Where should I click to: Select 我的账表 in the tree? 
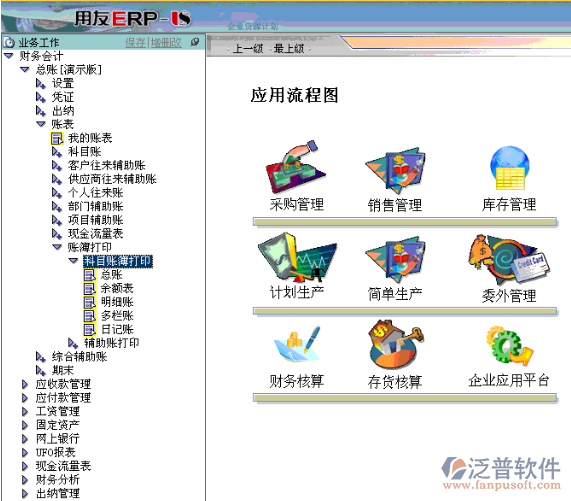coord(90,138)
